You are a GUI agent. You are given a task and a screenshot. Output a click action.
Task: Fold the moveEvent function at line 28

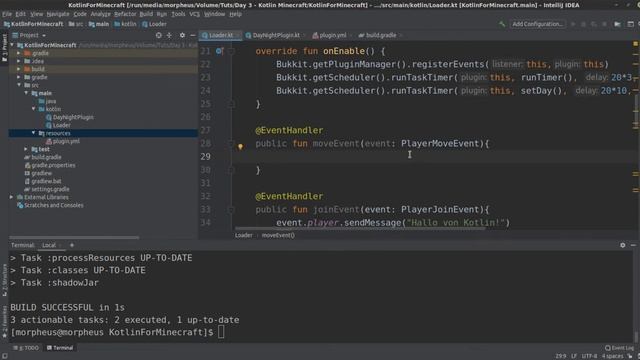231,144
